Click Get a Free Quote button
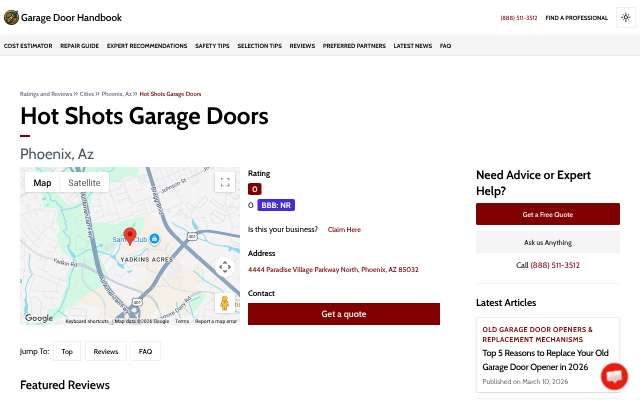 [x=548, y=214]
